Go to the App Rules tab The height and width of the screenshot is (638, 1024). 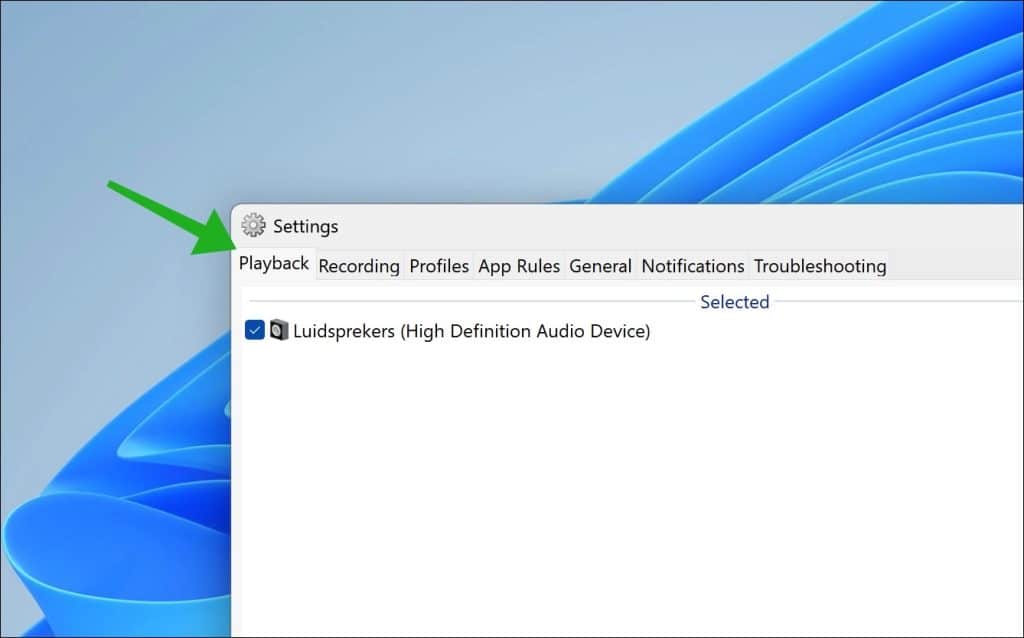coord(519,266)
